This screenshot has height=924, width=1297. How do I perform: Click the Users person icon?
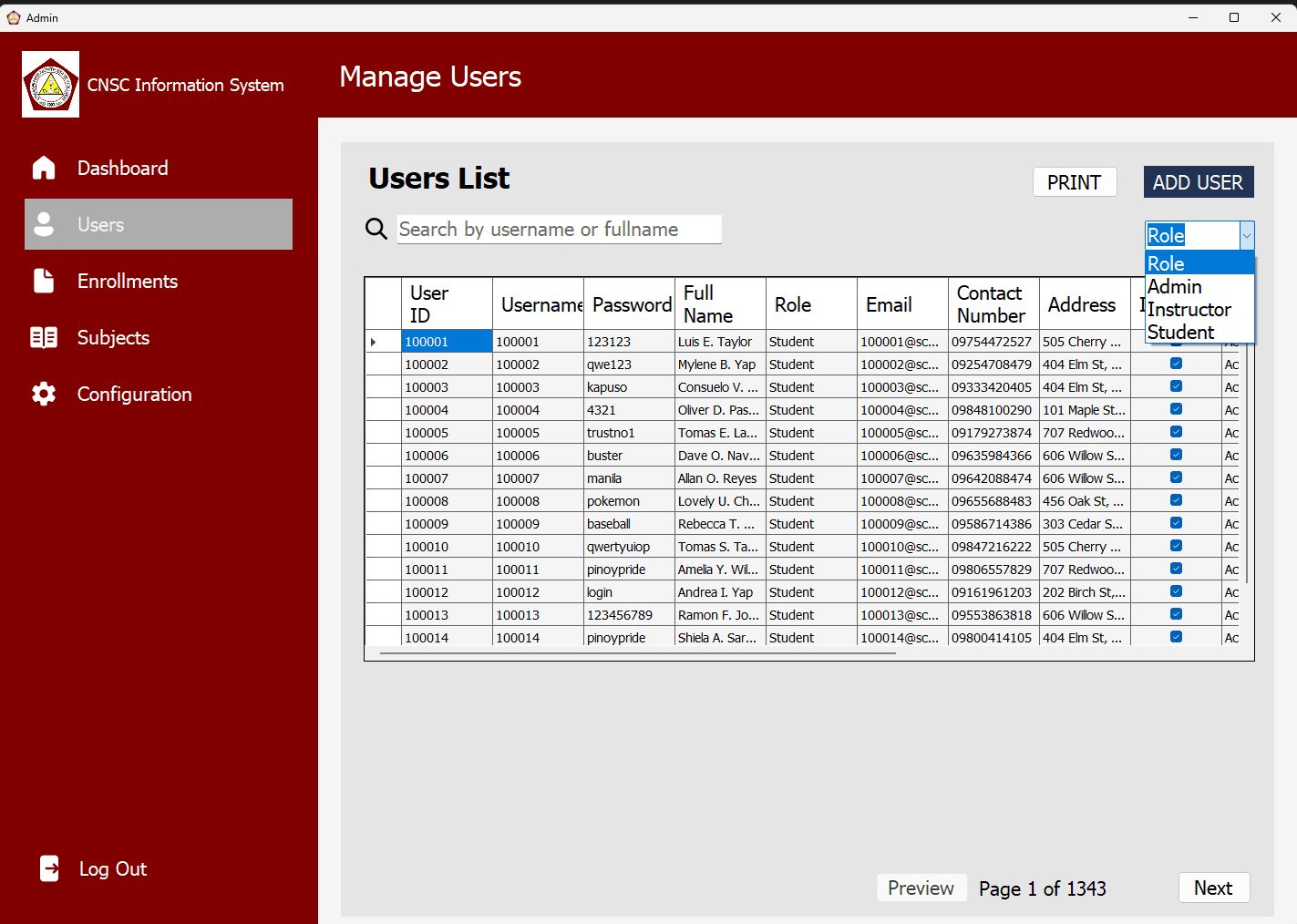tap(44, 224)
